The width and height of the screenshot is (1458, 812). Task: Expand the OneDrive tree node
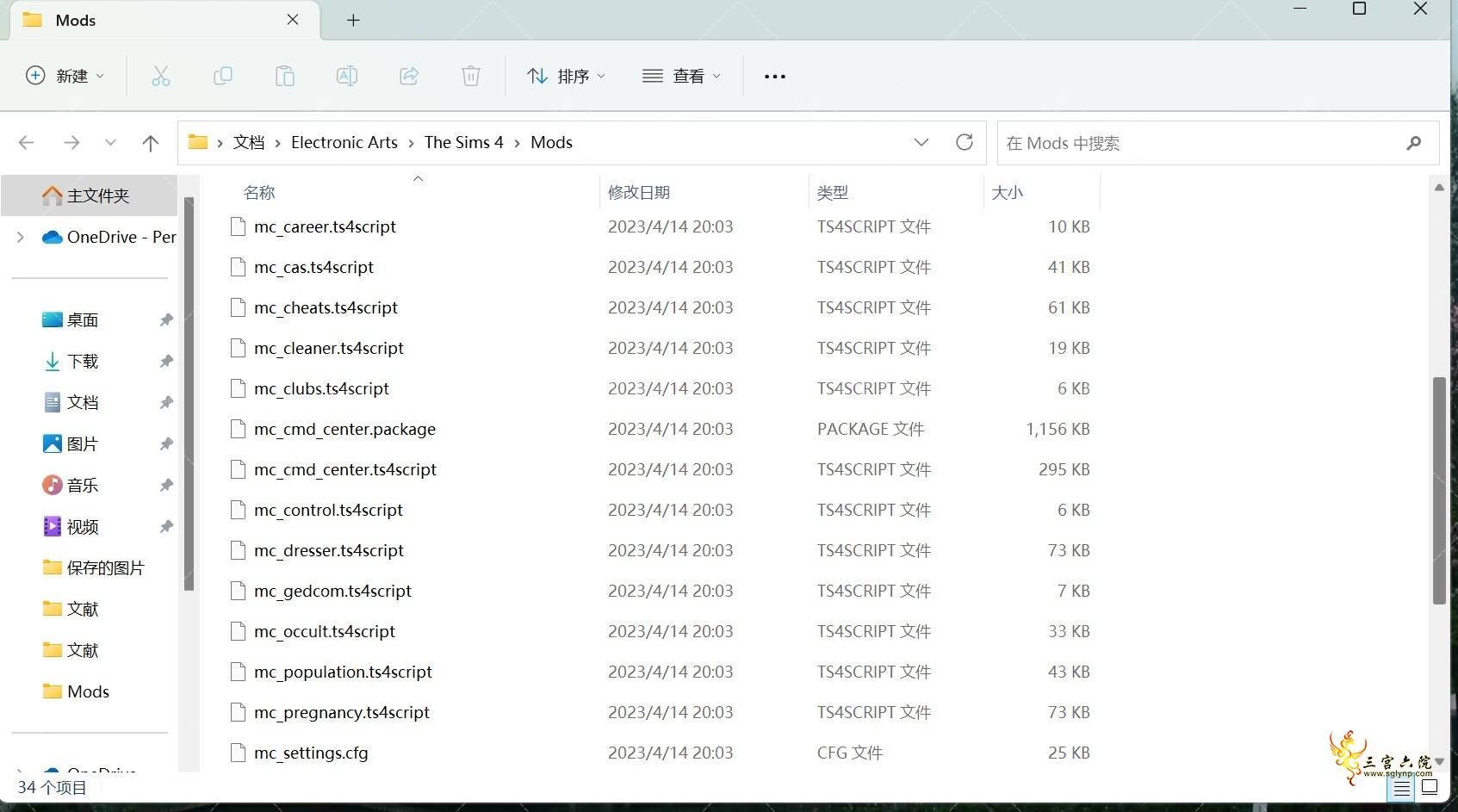pos(21,237)
